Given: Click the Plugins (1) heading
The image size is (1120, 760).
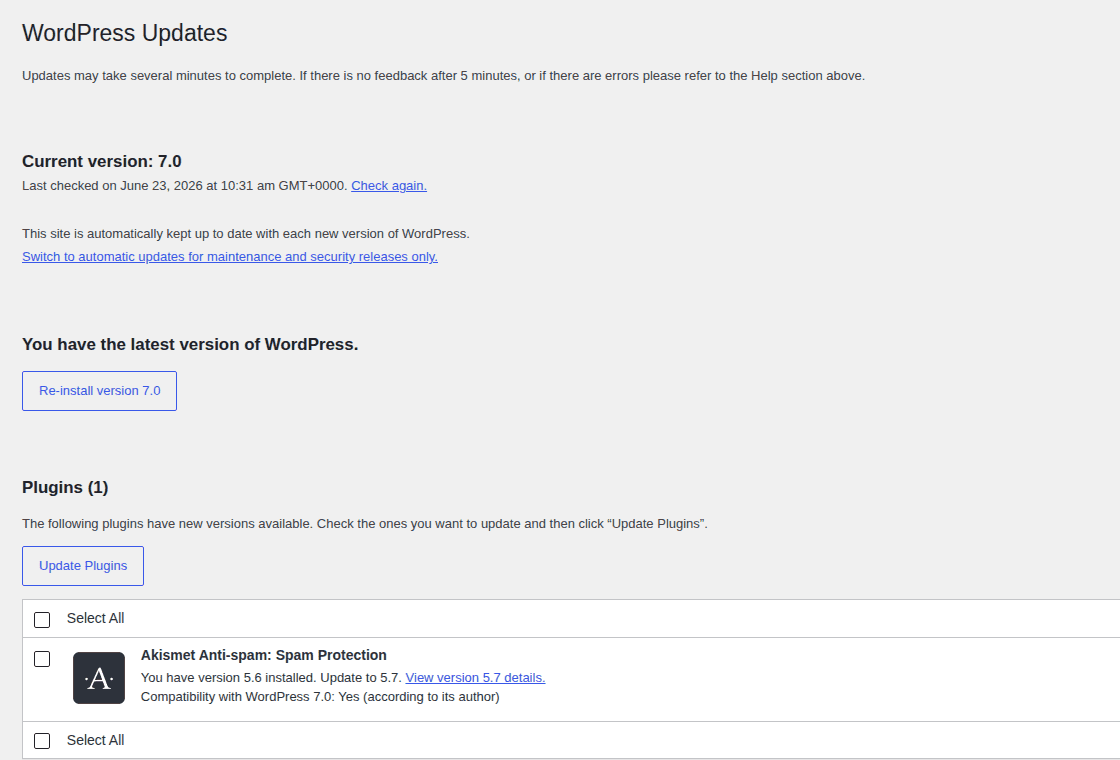Looking at the screenshot, I should point(65,487).
